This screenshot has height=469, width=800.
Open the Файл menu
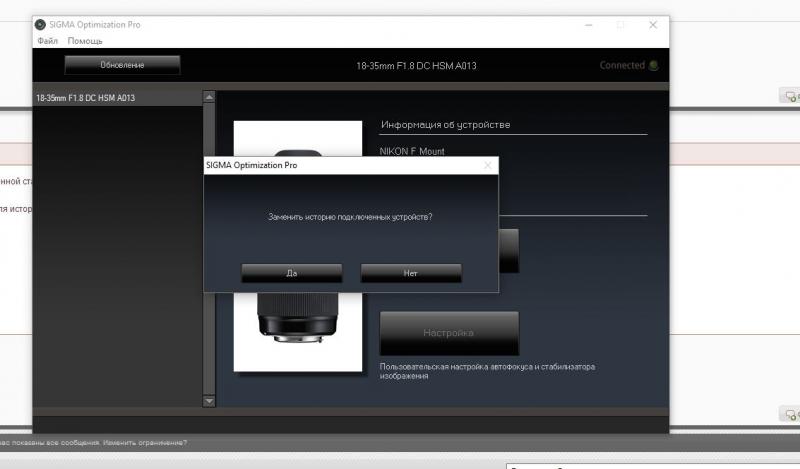[47, 41]
